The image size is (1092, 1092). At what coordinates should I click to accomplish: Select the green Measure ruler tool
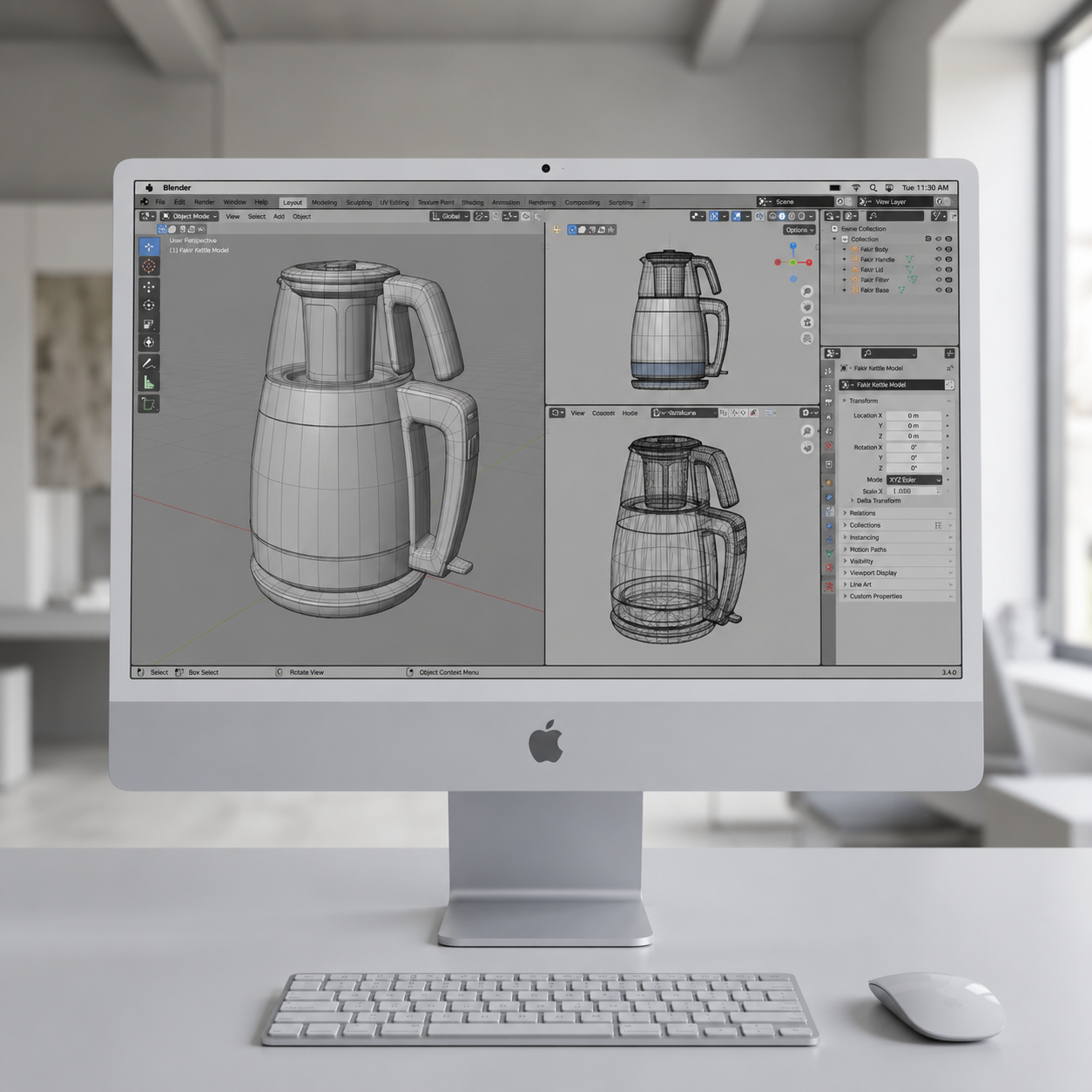point(149,382)
